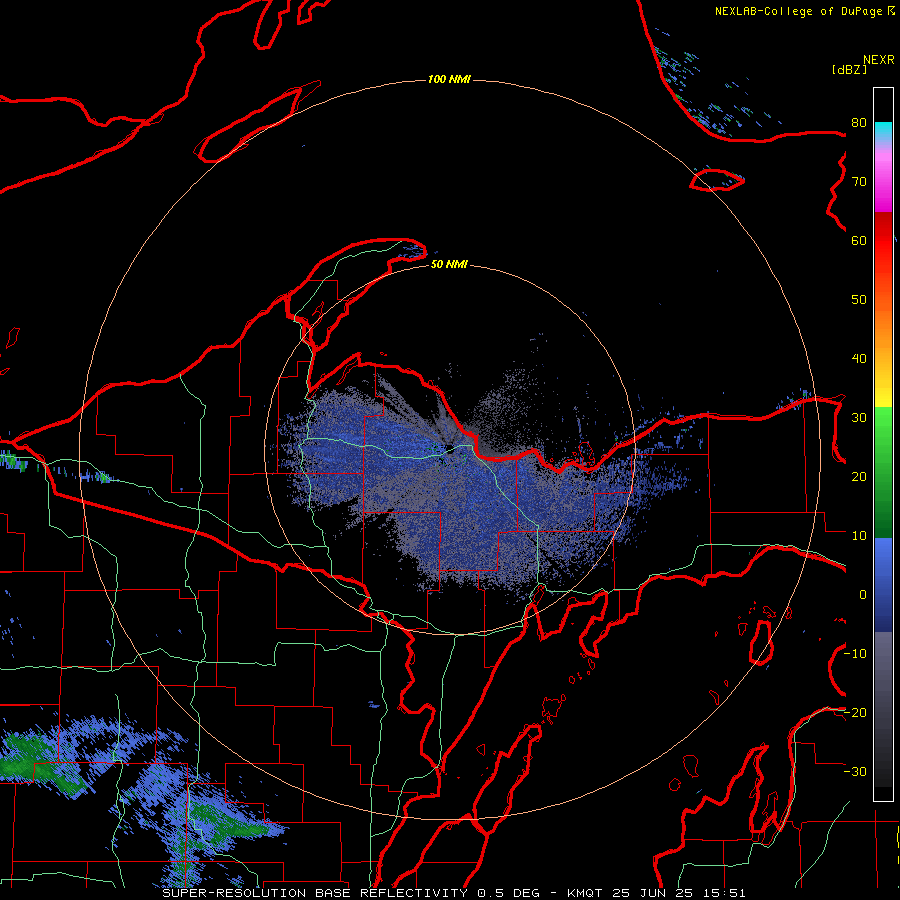Click the 10 dBZ scale label

[x=859, y=536]
